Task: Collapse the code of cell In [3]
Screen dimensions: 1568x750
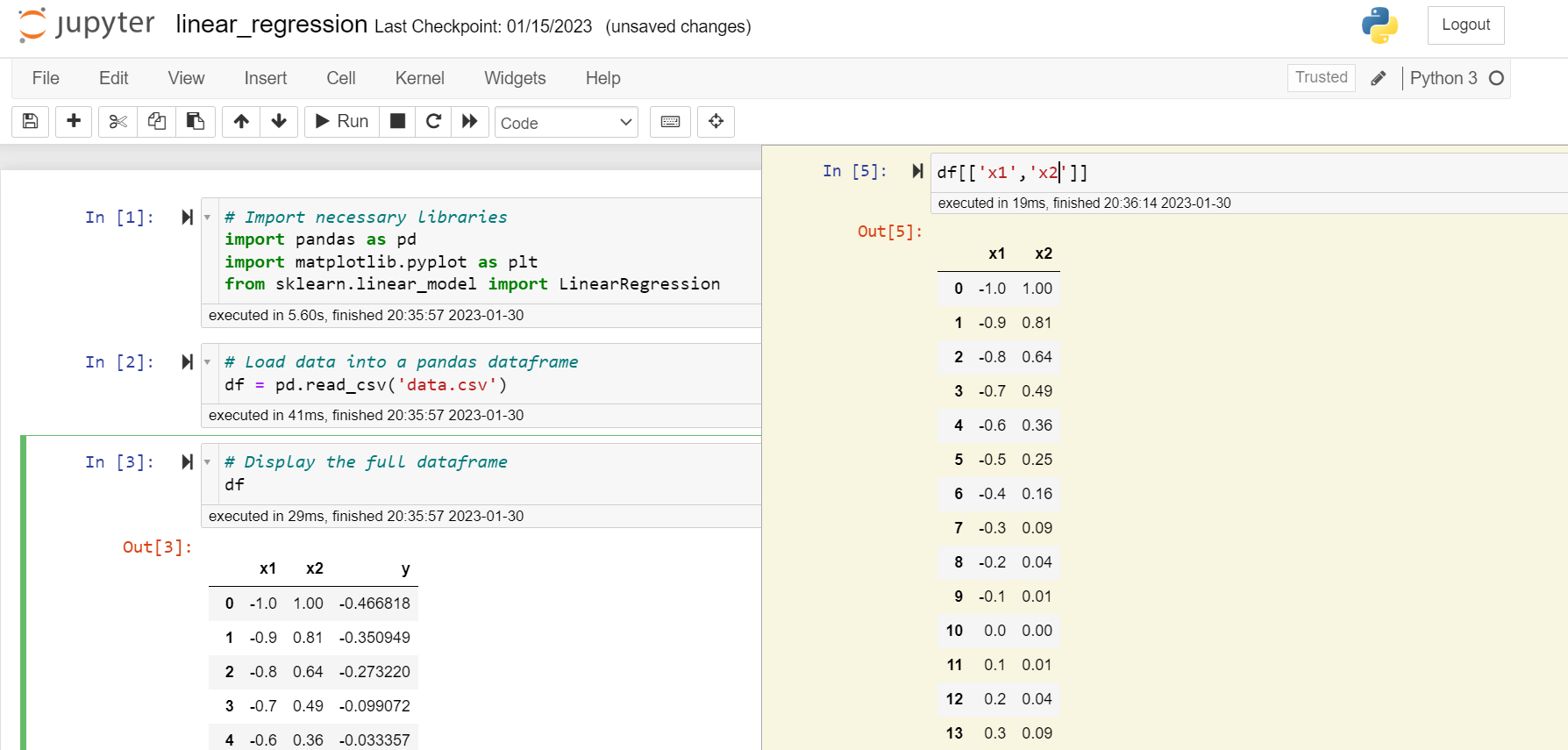Action: click(x=208, y=461)
